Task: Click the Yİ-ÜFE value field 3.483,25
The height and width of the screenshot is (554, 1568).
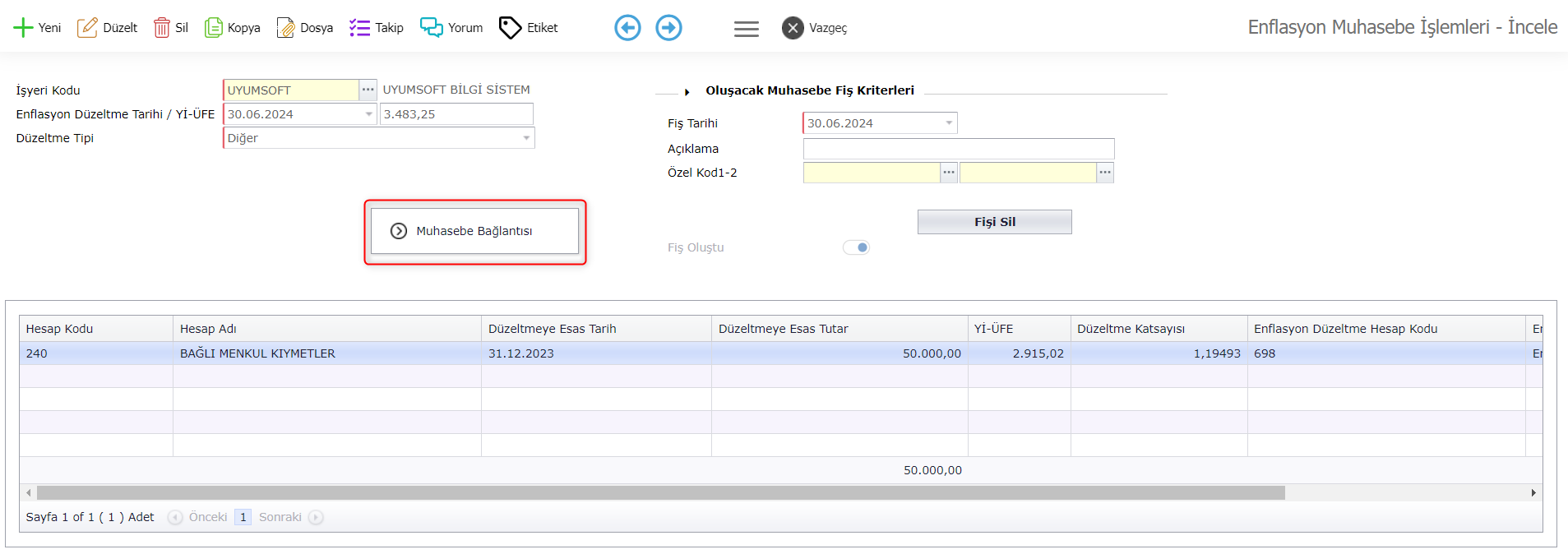Action: point(456,114)
